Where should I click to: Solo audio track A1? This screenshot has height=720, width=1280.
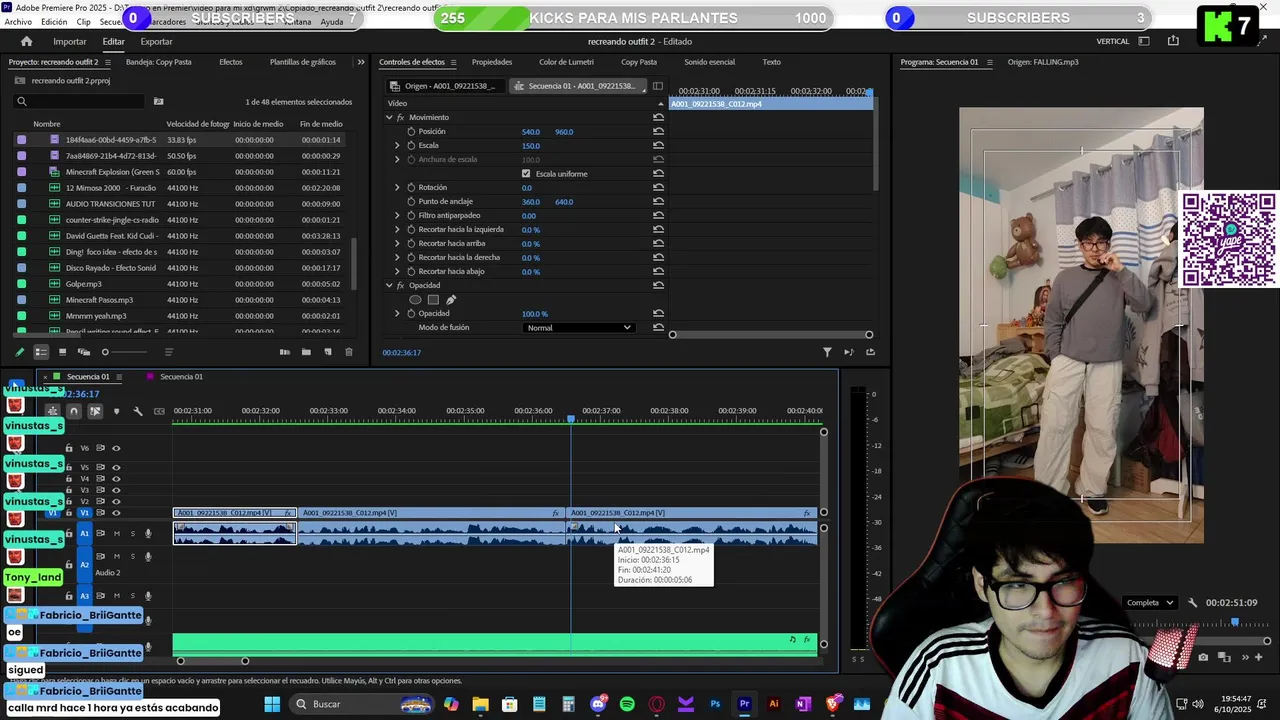(132, 533)
